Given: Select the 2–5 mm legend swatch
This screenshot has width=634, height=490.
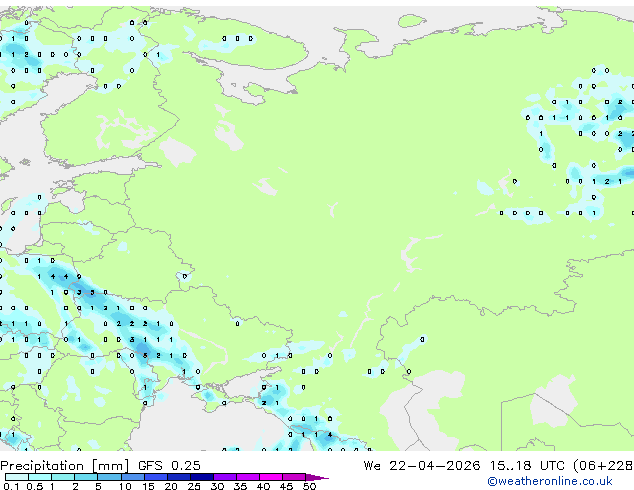Looking at the screenshot, I should (x=86, y=477).
